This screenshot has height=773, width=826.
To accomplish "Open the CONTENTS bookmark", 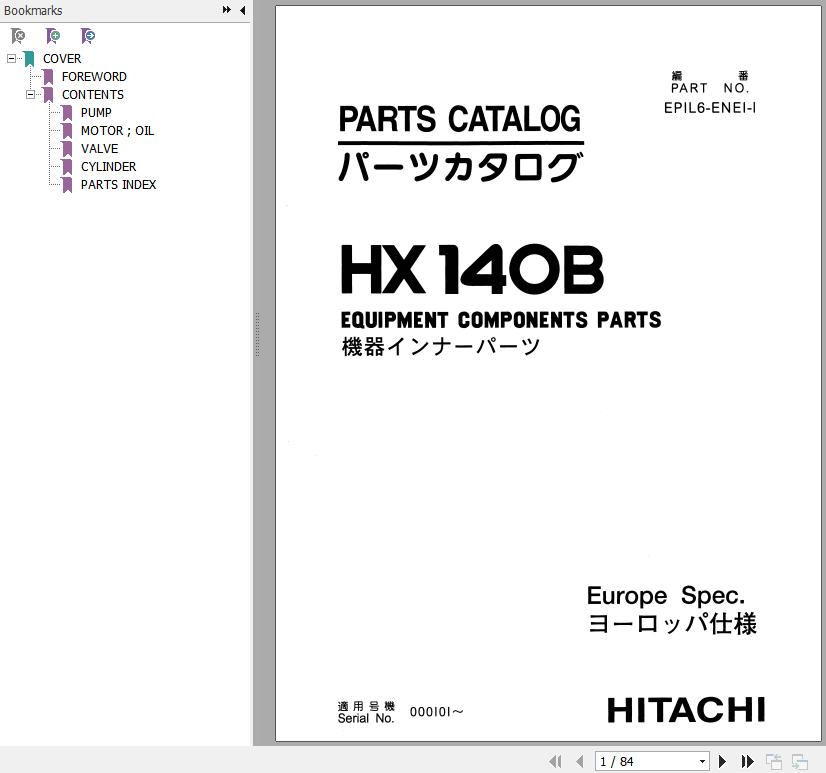I will tap(93, 95).
